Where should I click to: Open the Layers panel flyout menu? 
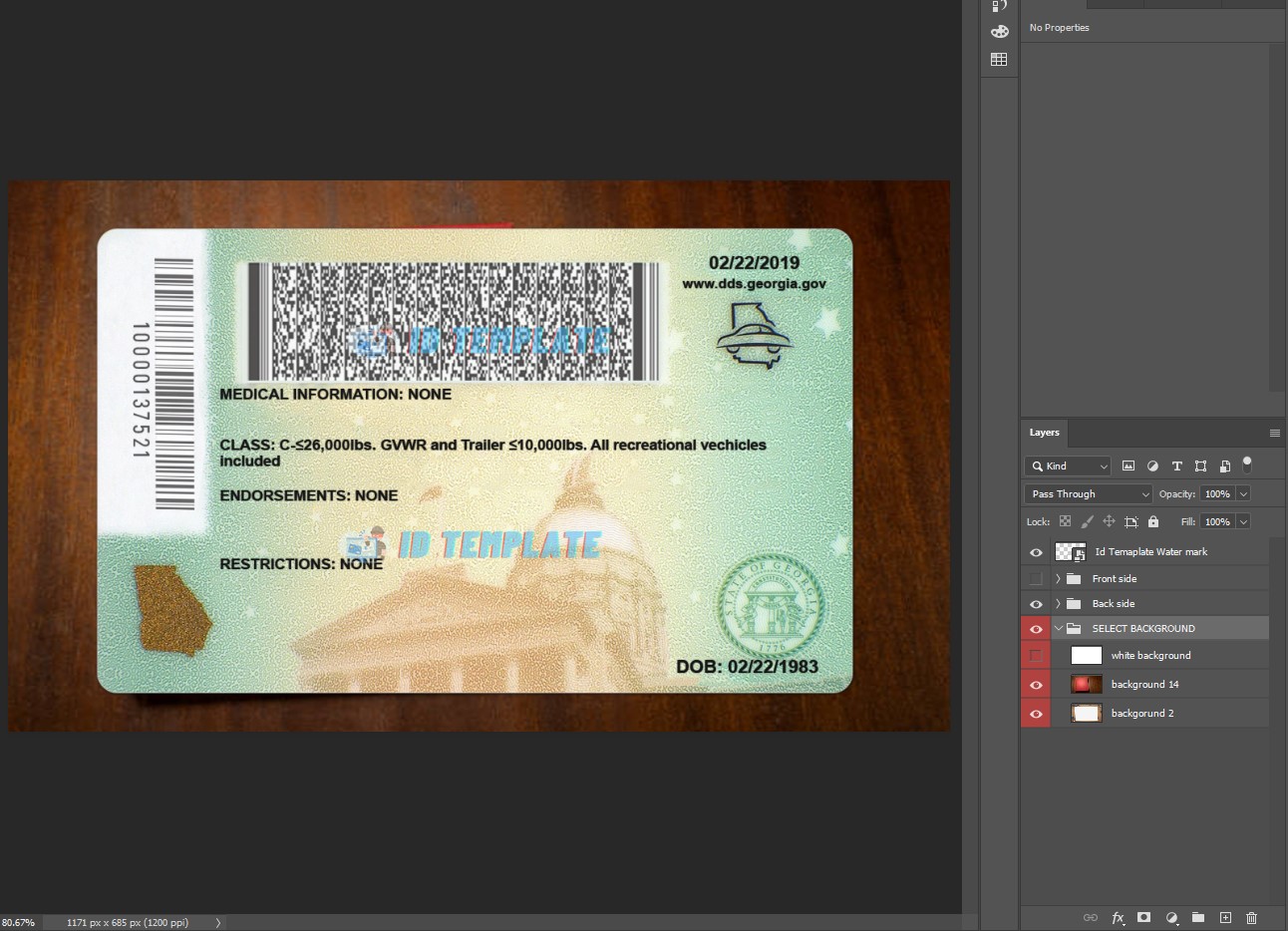pos(1274,433)
